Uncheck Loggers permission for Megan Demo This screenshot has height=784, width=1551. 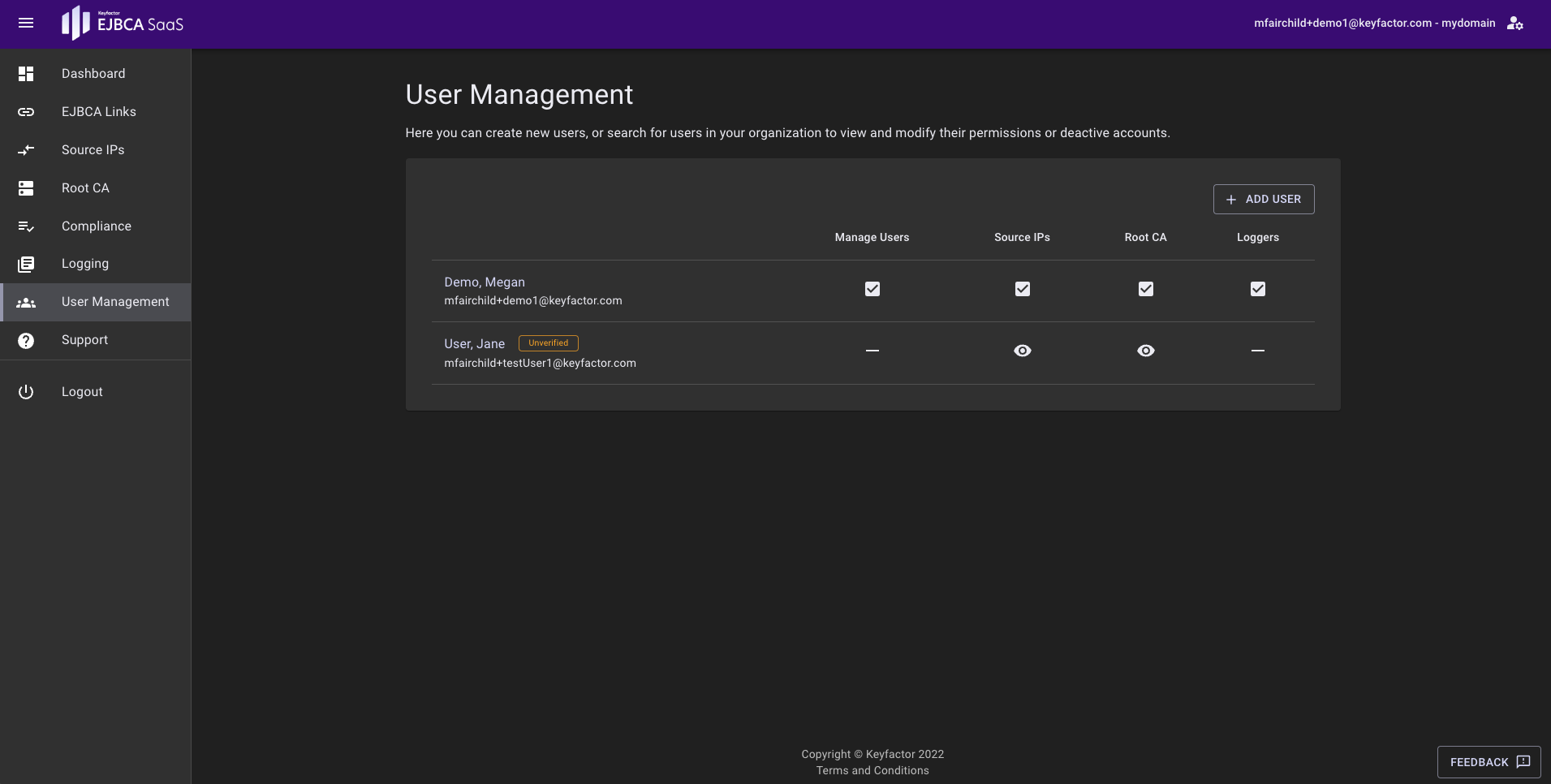[1258, 289]
